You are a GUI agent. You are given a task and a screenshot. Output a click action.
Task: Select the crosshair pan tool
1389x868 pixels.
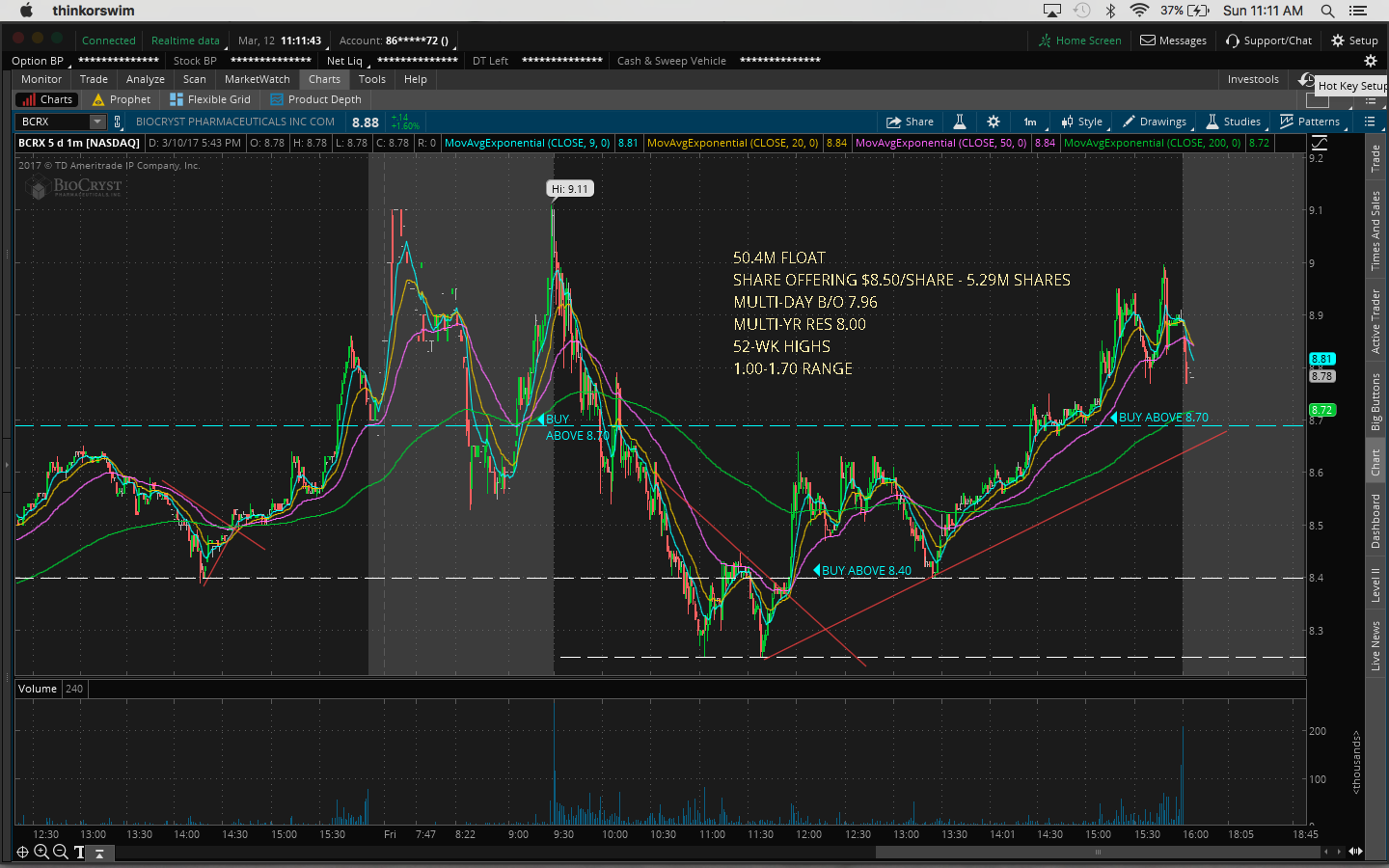22,852
